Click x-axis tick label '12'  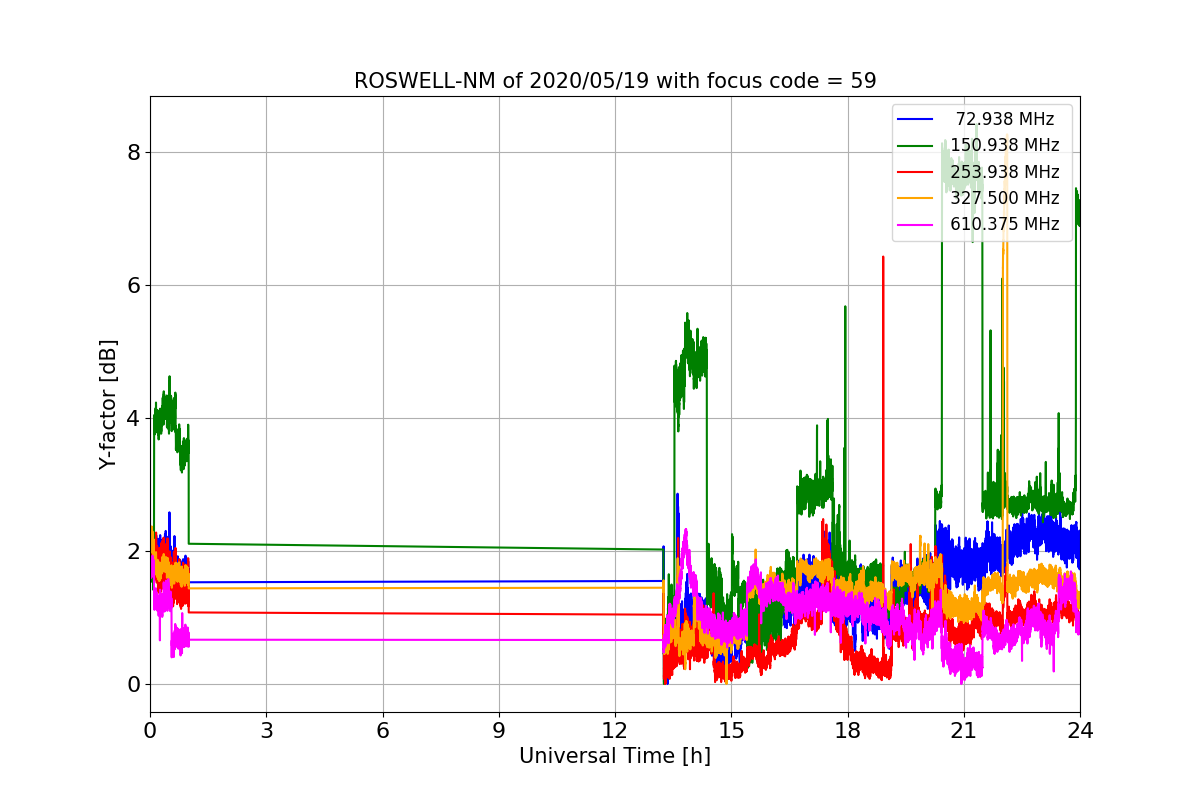click(x=615, y=730)
